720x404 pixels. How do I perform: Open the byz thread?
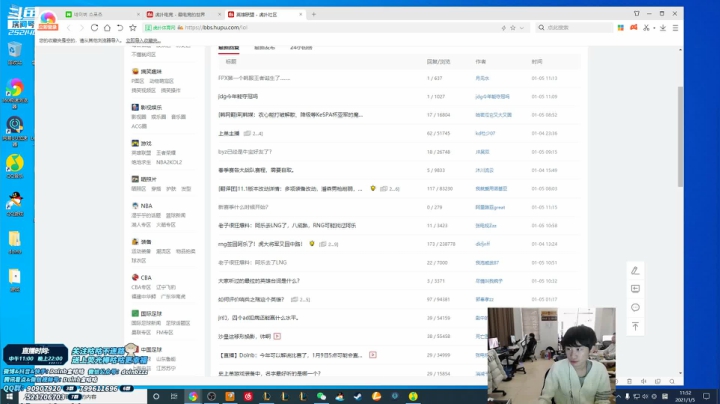click(245, 152)
